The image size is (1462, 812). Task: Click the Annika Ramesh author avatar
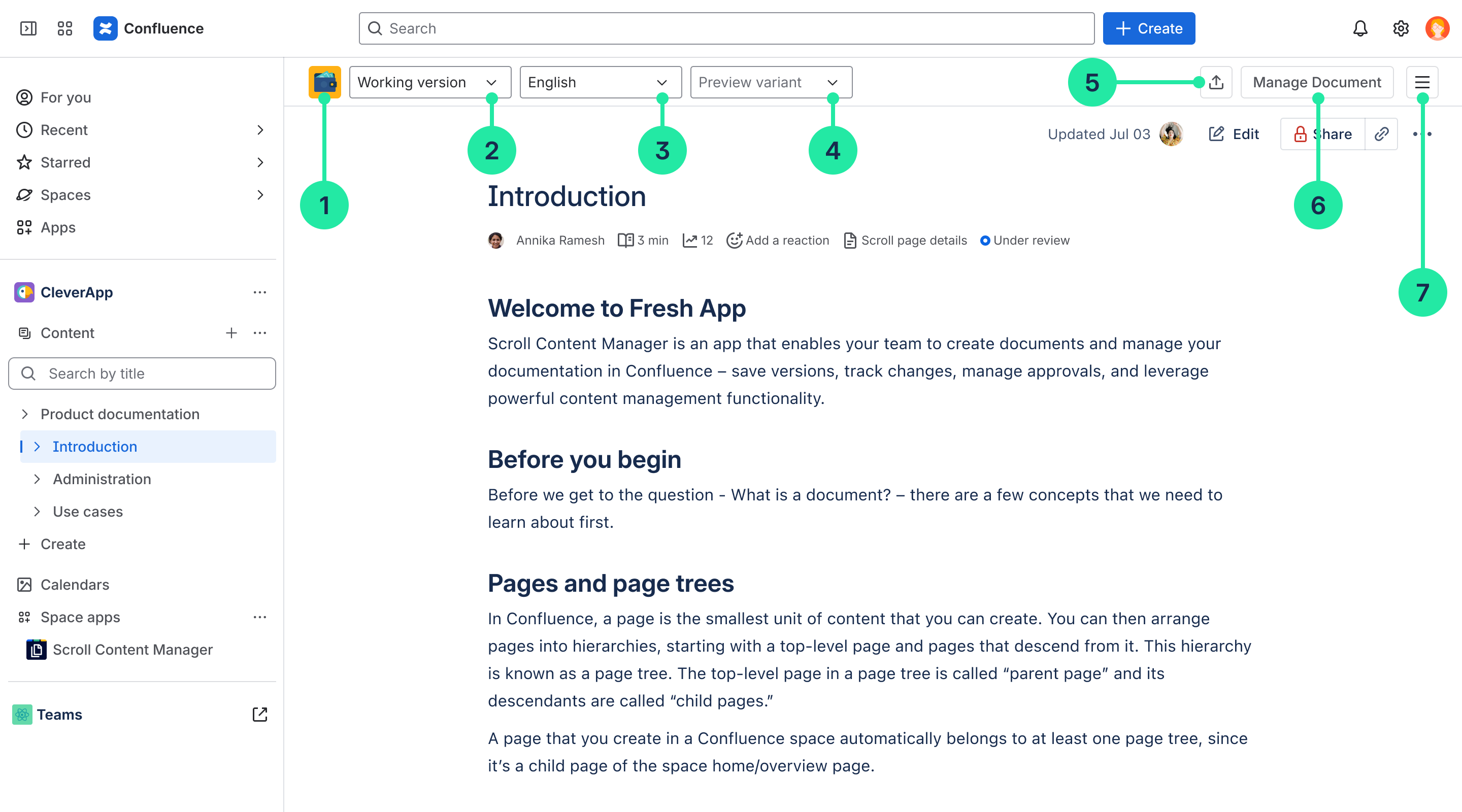coord(495,241)
